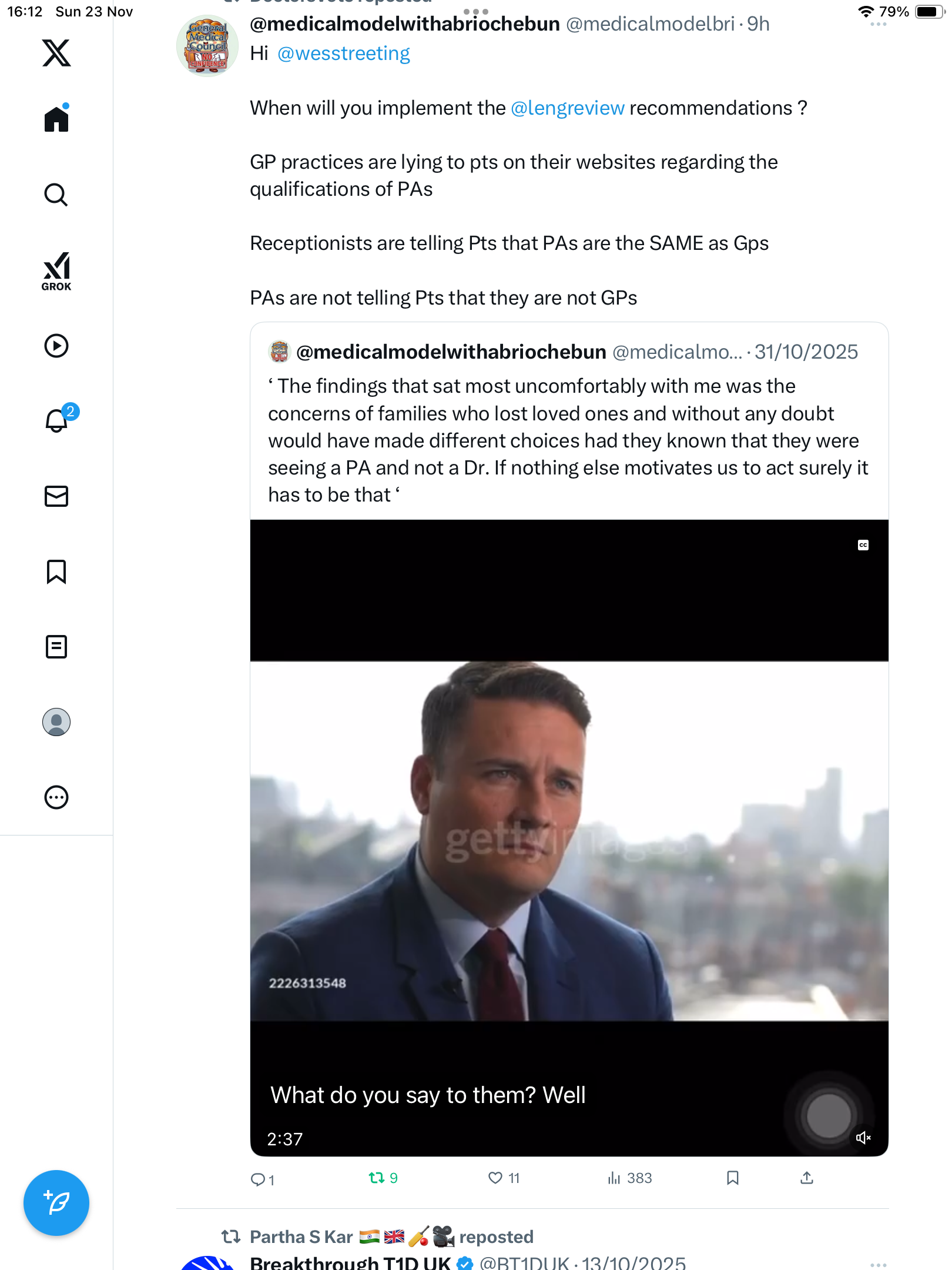Expand the sidebar More options circle
Viewport: 952px width, 1270px height.
[x=56, y=797]
